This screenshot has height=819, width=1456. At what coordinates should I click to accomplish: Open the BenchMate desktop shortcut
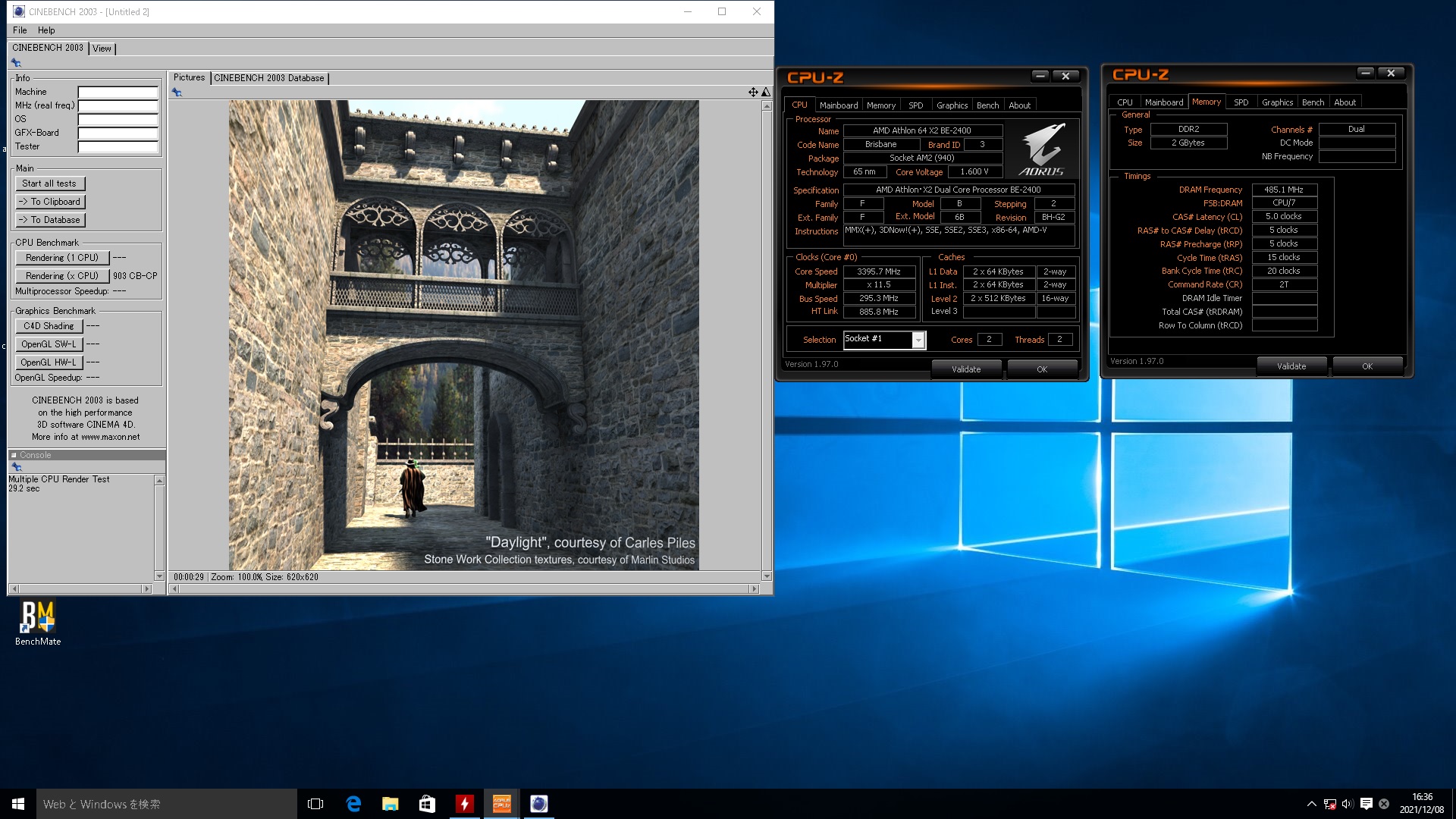pyautogui.click(x=38, y=623)
